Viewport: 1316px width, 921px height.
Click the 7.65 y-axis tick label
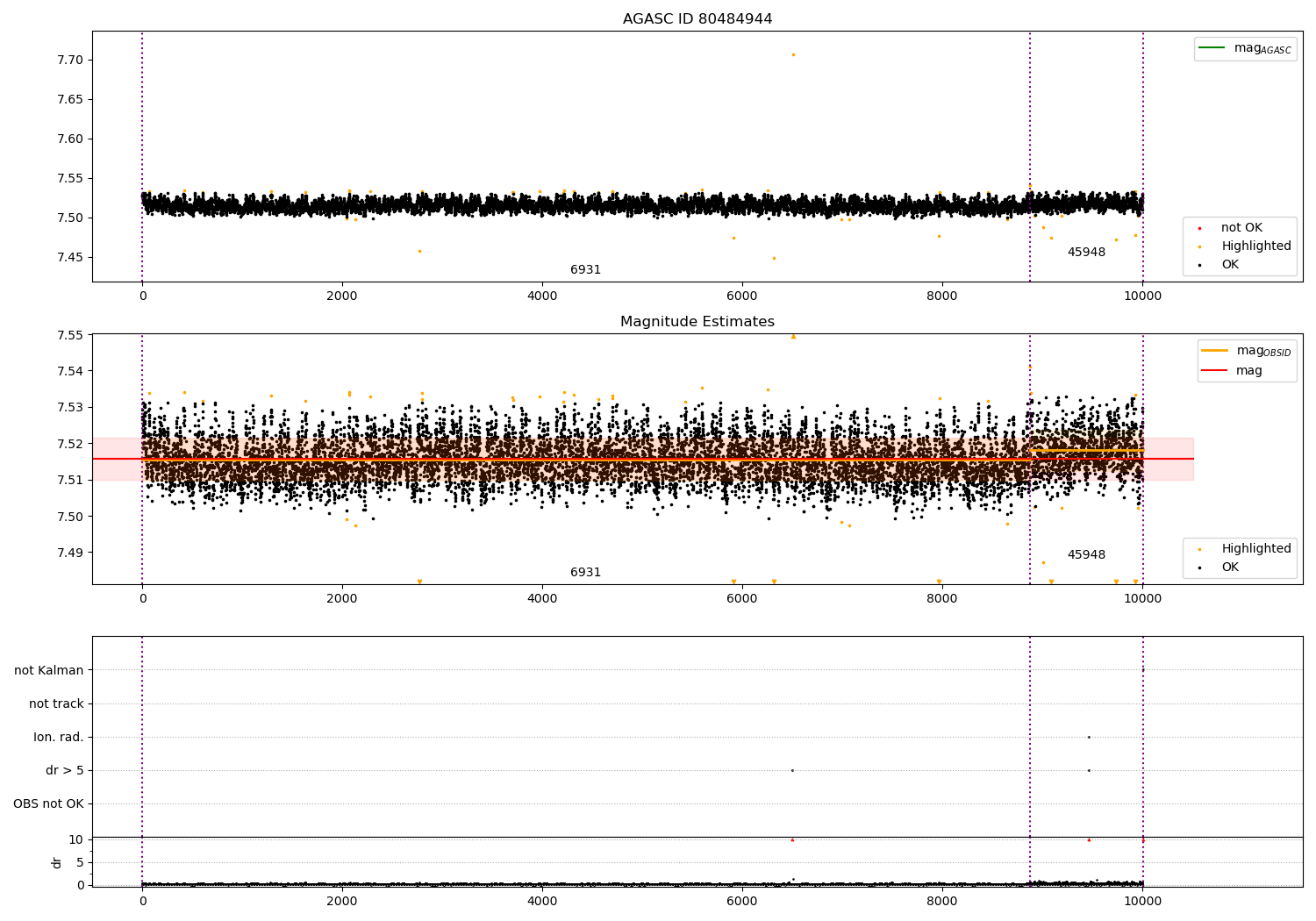(70, 100)
